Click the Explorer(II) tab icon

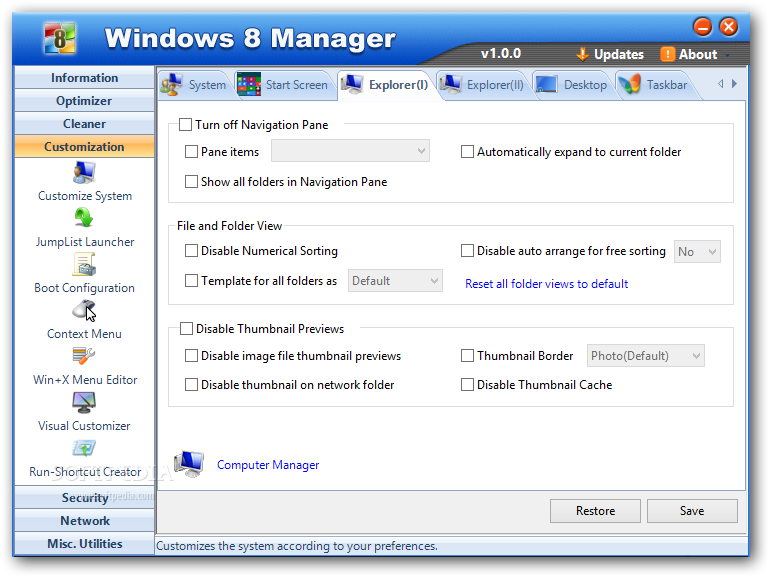[451, 84]
